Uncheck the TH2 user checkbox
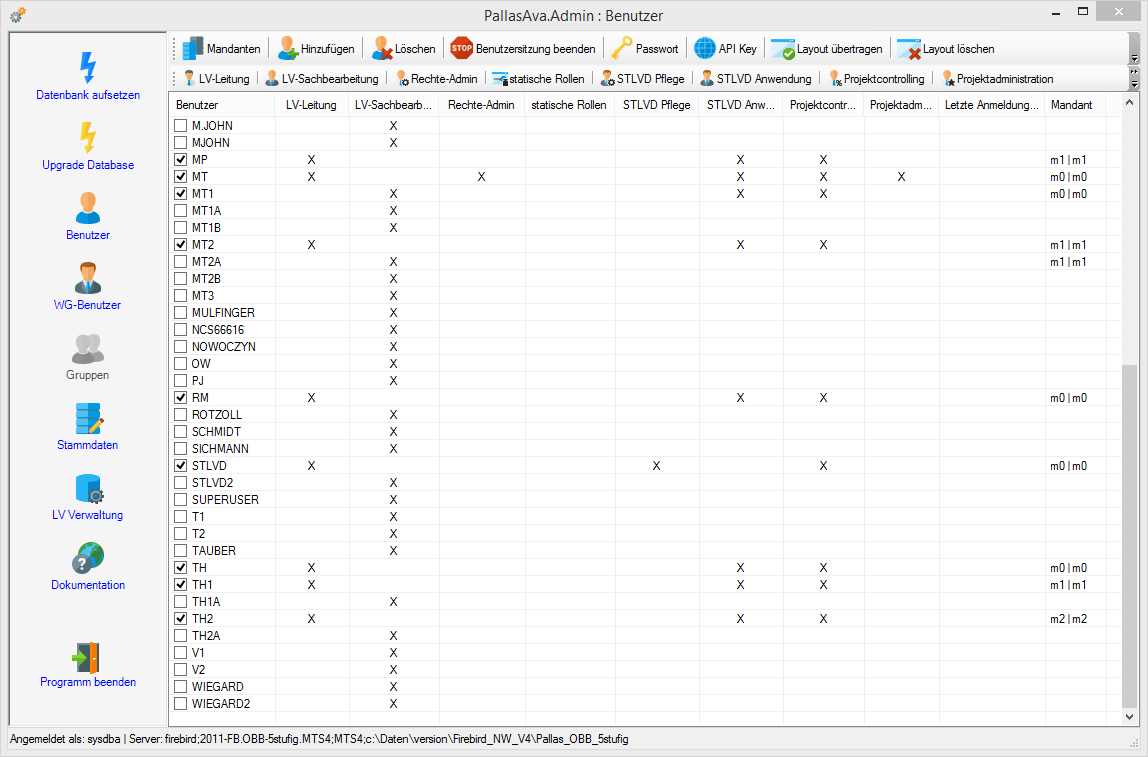The width and height of the screenshot is (1148, 757). pyautogui.click(x=181, y=619)
